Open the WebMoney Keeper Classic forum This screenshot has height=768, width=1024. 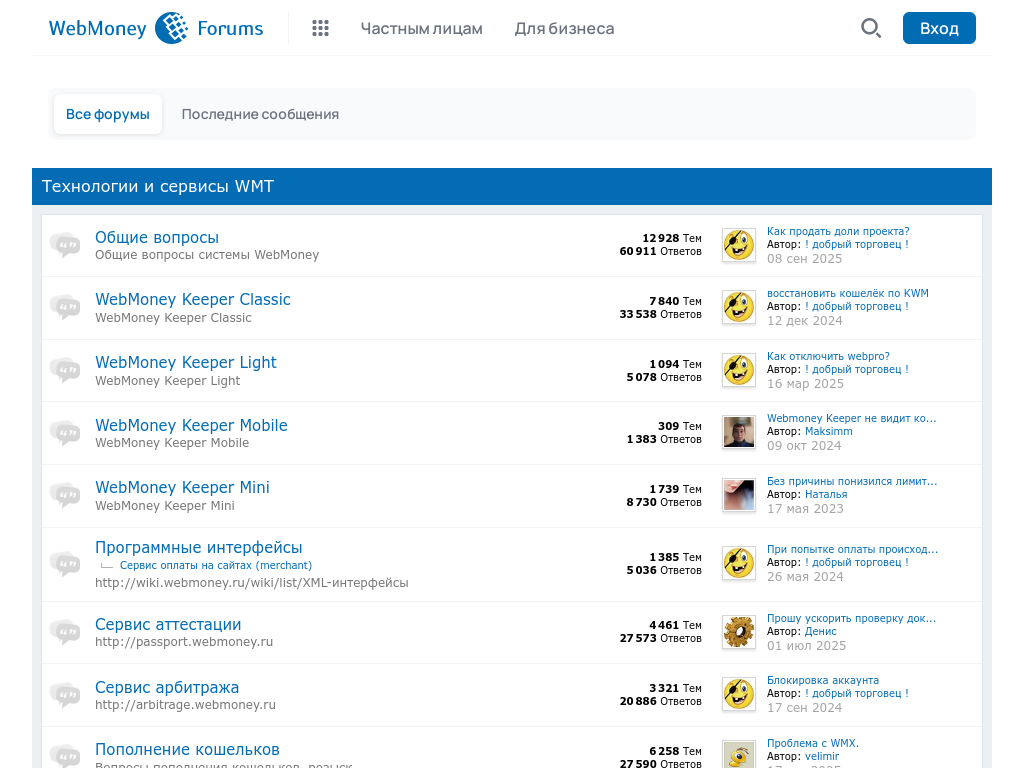tap(193, 300)
